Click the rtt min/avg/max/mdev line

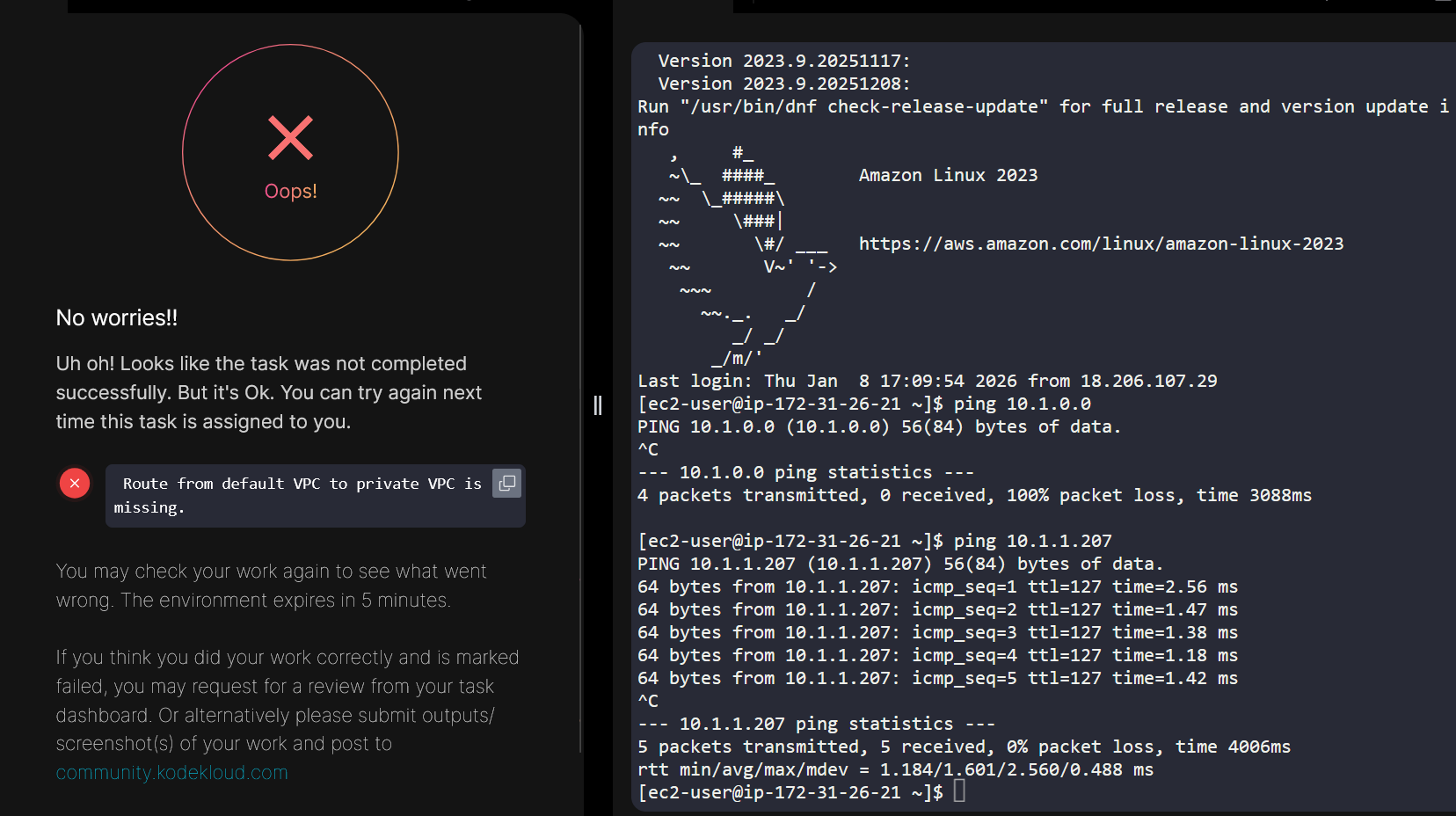[895, 769]
